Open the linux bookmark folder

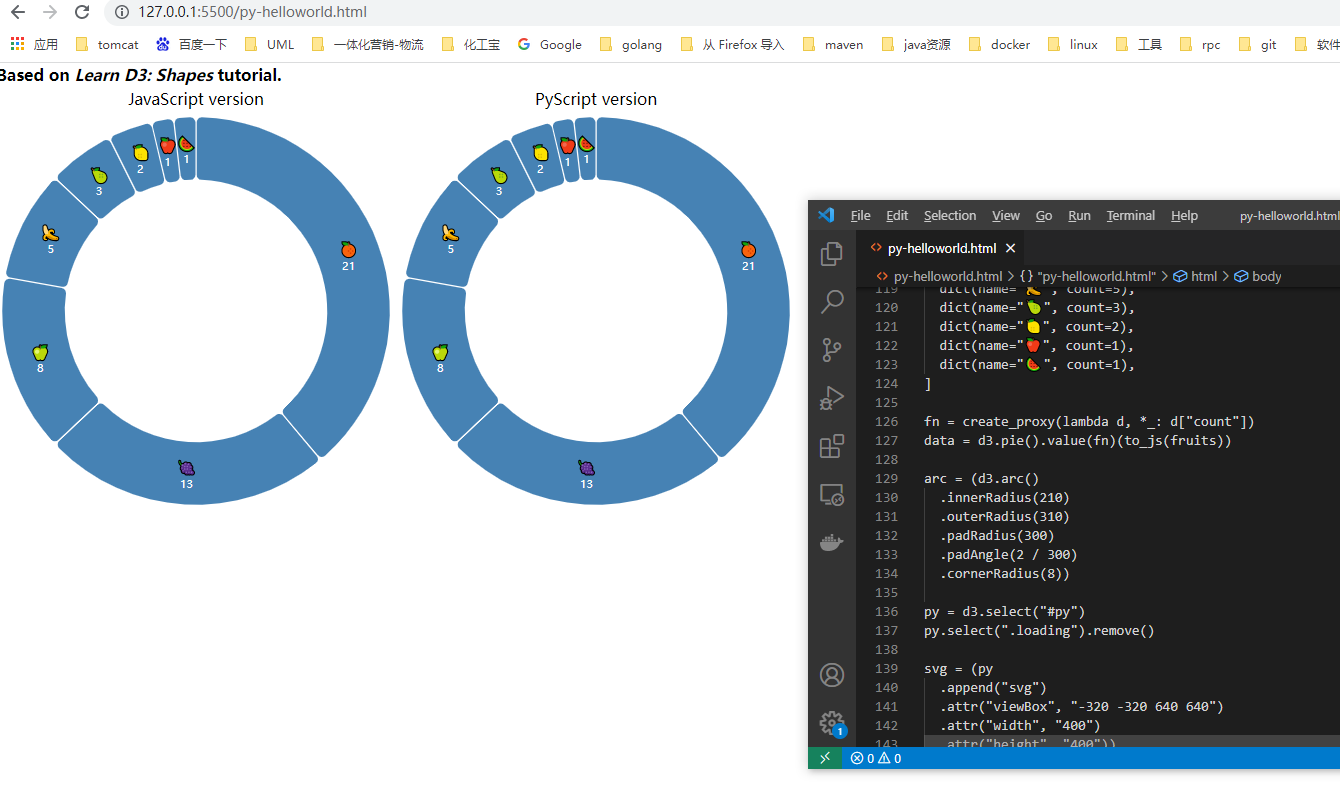(x=1072, y=44)
